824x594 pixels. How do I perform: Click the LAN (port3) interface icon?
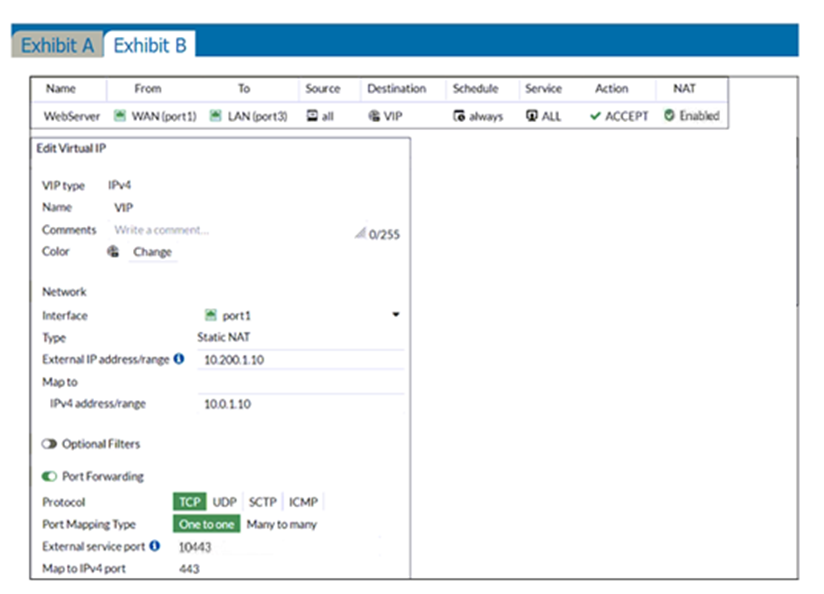216,116
